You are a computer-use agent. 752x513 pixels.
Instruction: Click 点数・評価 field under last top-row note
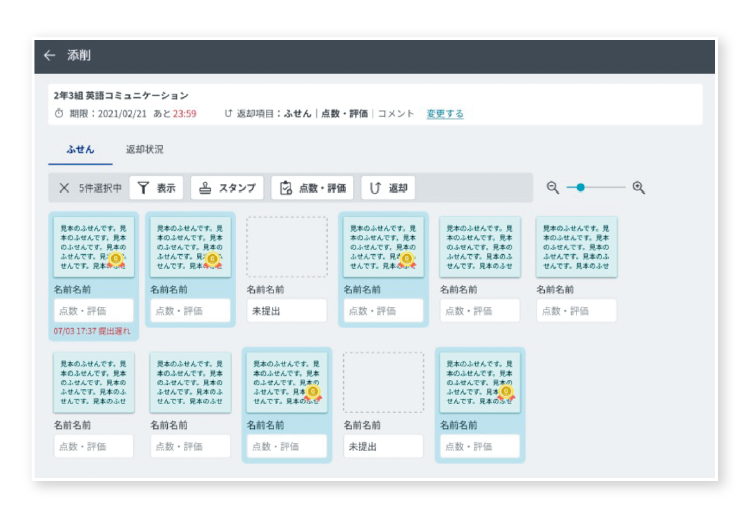(x=576, y=311)
